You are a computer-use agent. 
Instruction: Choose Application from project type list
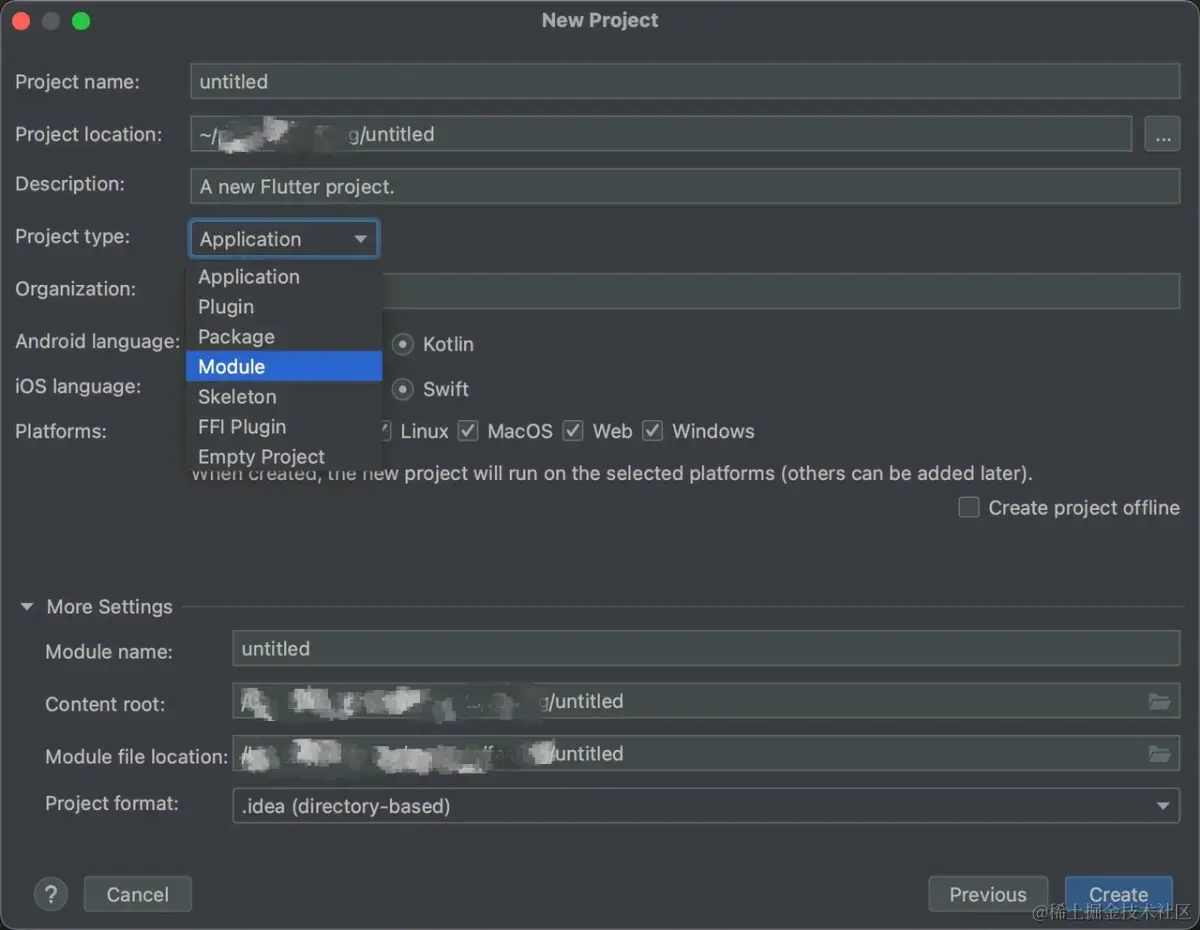point(284,277)
